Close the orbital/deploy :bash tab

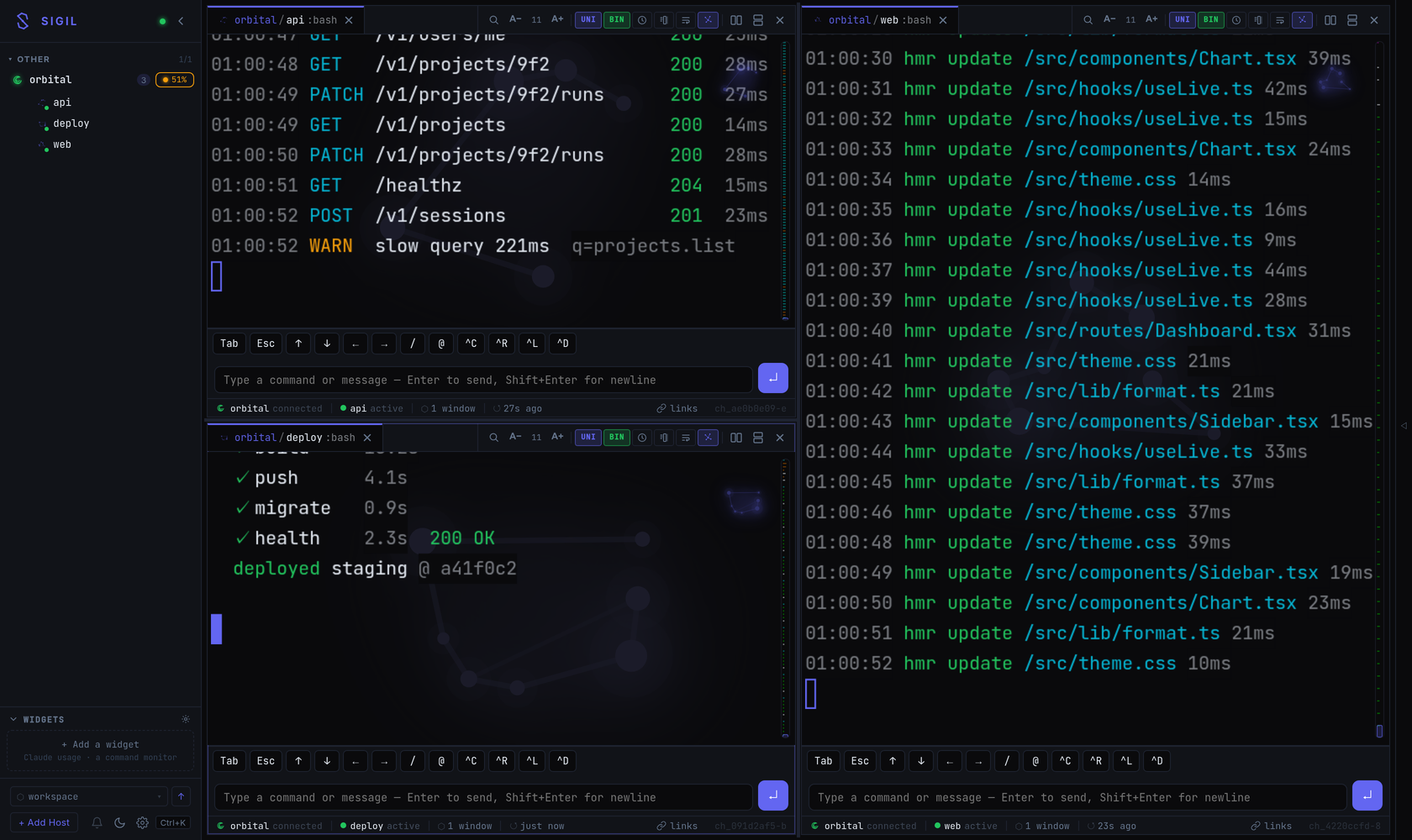pyautogui.click(x=367, y=438)
